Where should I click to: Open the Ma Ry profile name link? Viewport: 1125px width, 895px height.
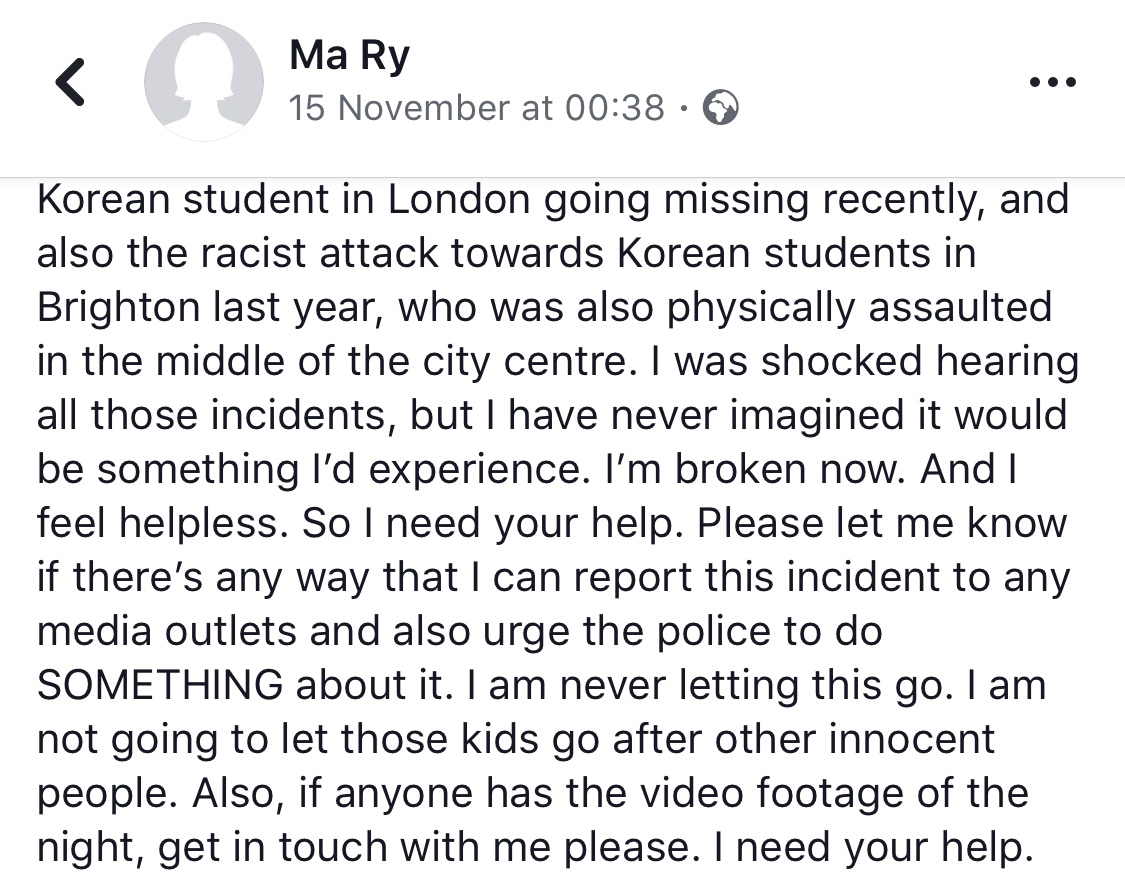pos(349,56)
